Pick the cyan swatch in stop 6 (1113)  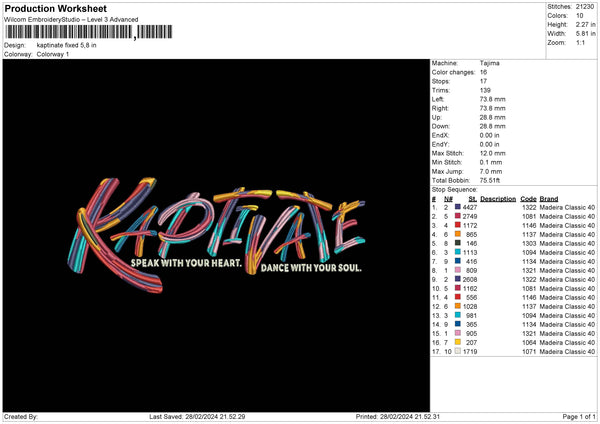(x=458, y=252)
